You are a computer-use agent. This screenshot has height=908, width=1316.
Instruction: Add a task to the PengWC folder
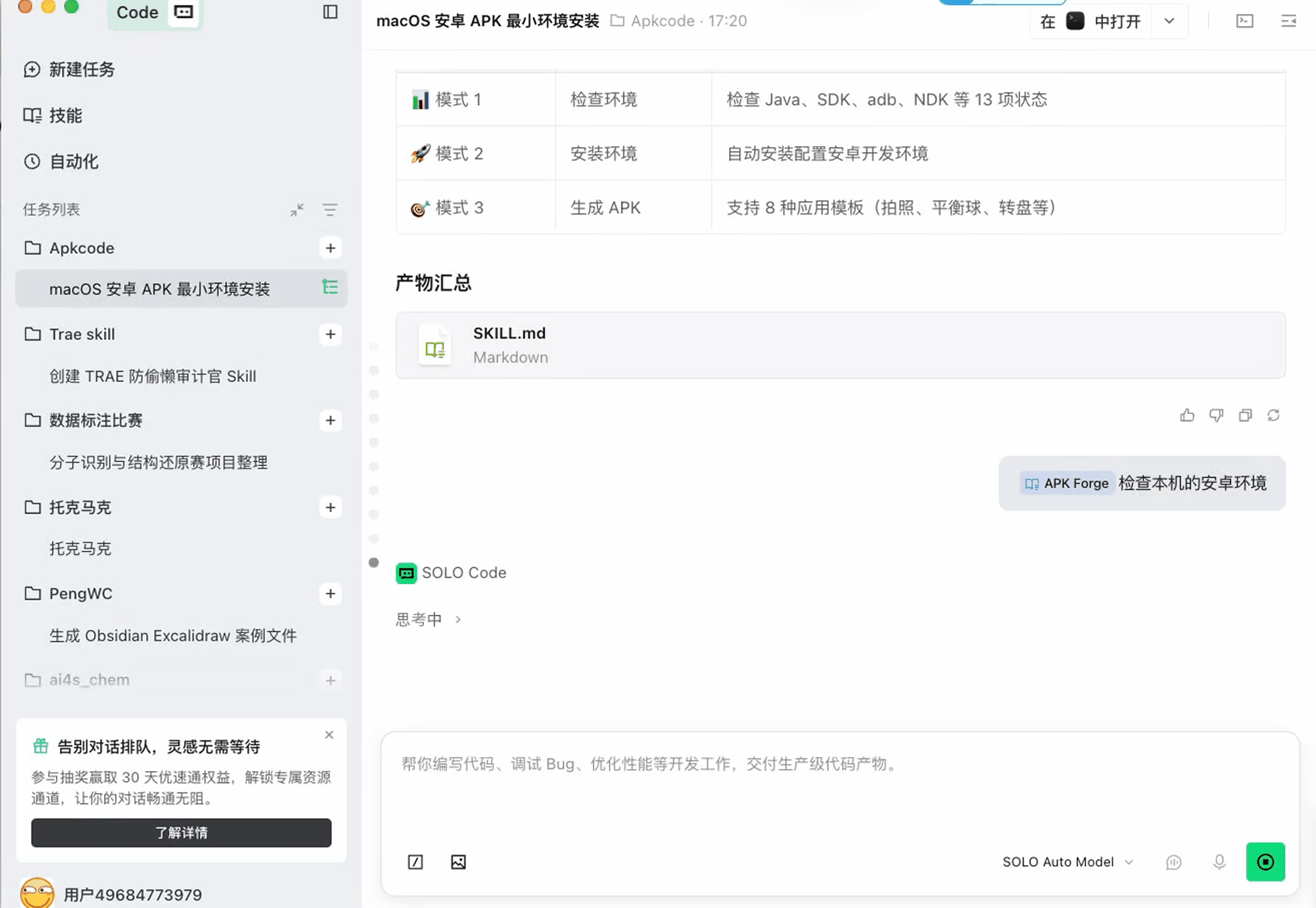coord(331,594)
